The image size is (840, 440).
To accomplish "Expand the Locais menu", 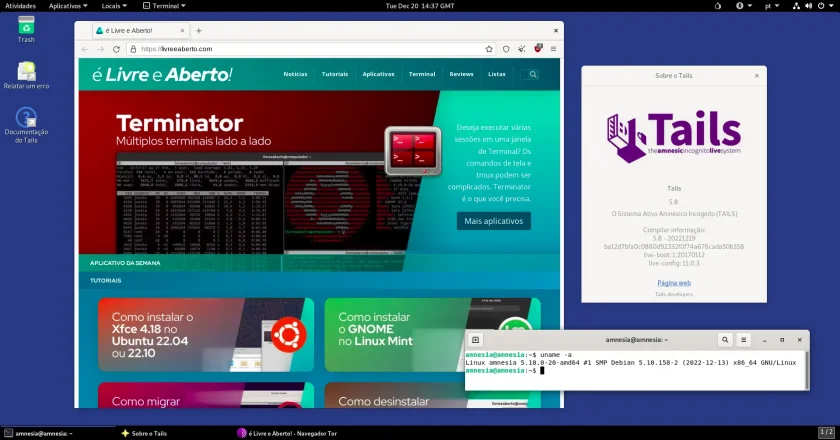I will point(114,6).
